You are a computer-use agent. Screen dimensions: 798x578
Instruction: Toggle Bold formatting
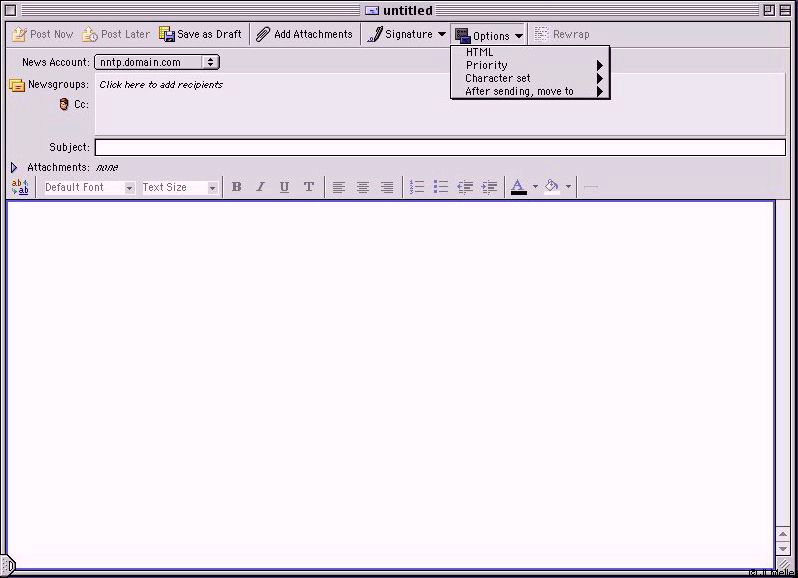236,187
